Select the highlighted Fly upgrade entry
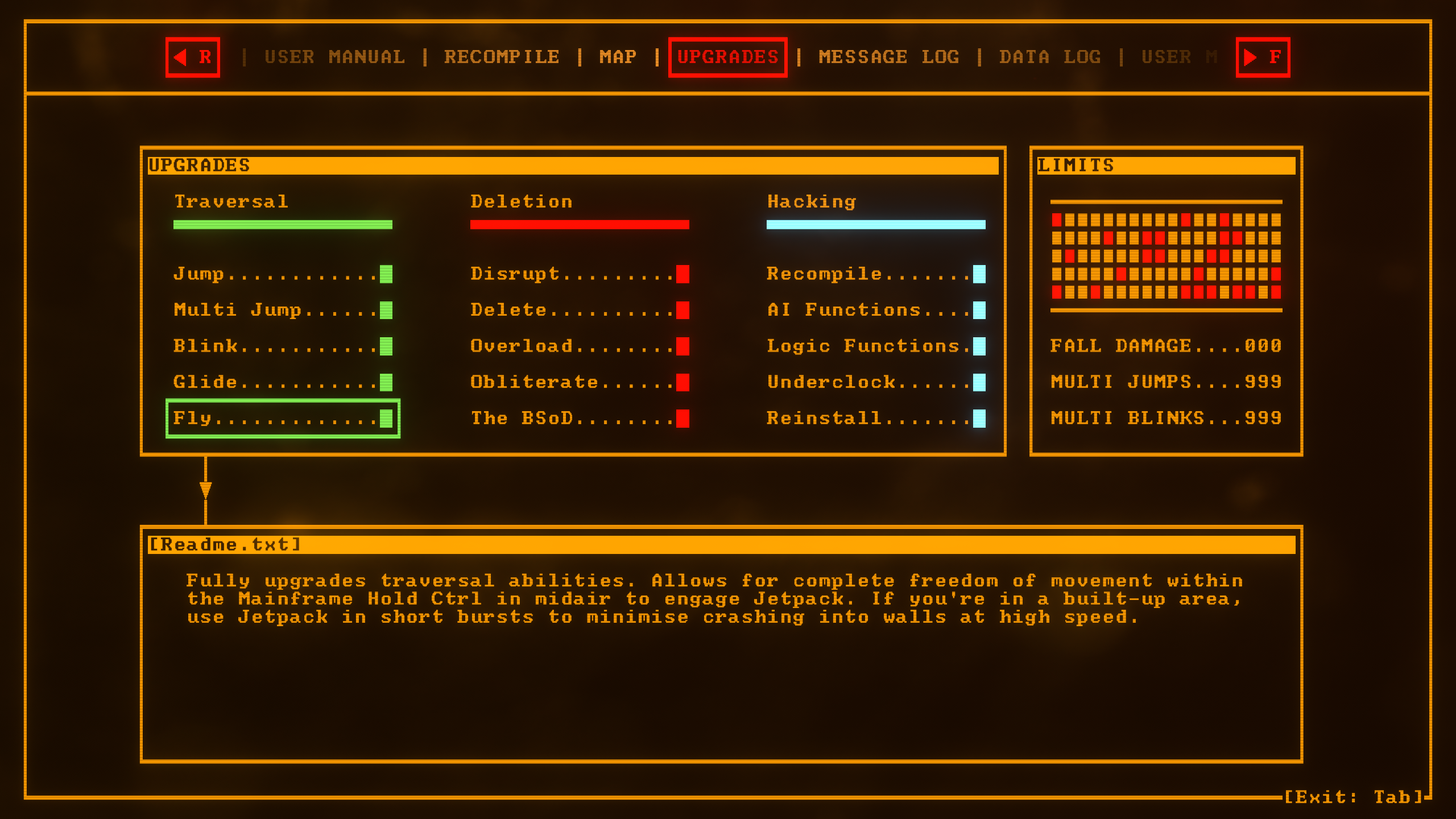The height and width of the screenshot is (819, 1456). pos(282,419)
